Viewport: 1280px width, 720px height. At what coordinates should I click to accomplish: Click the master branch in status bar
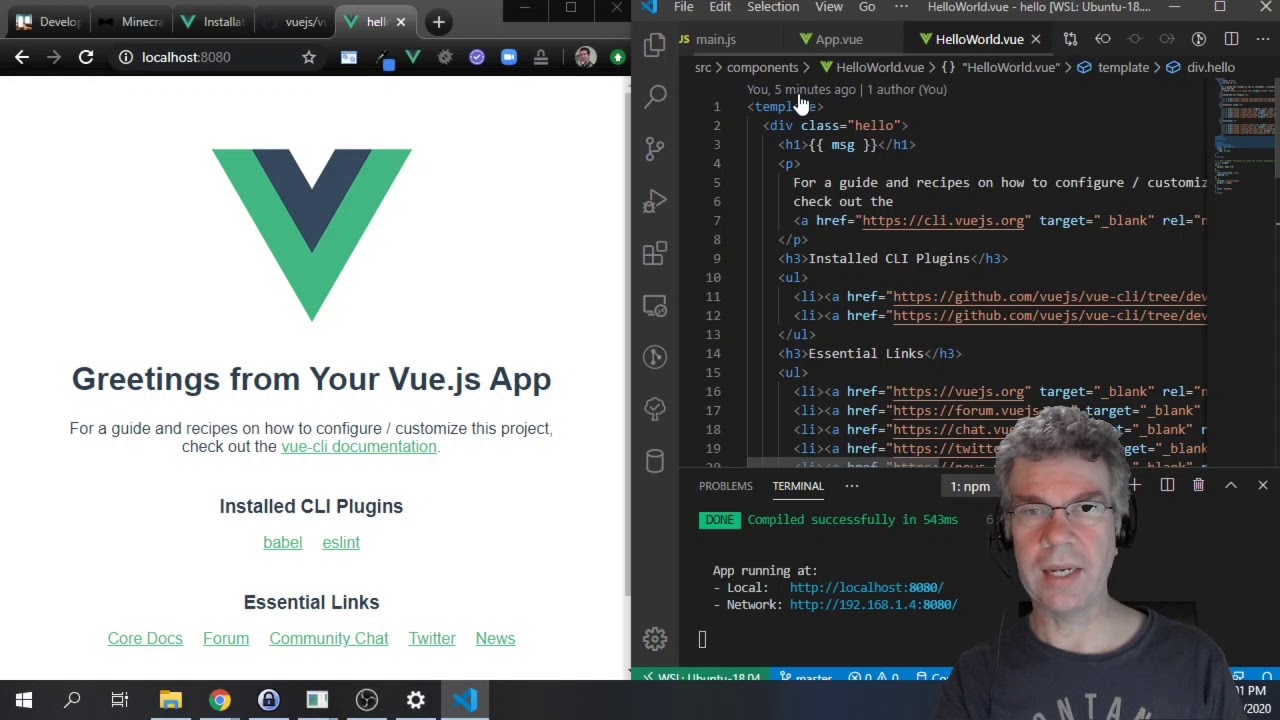click(x=806, y=678)
